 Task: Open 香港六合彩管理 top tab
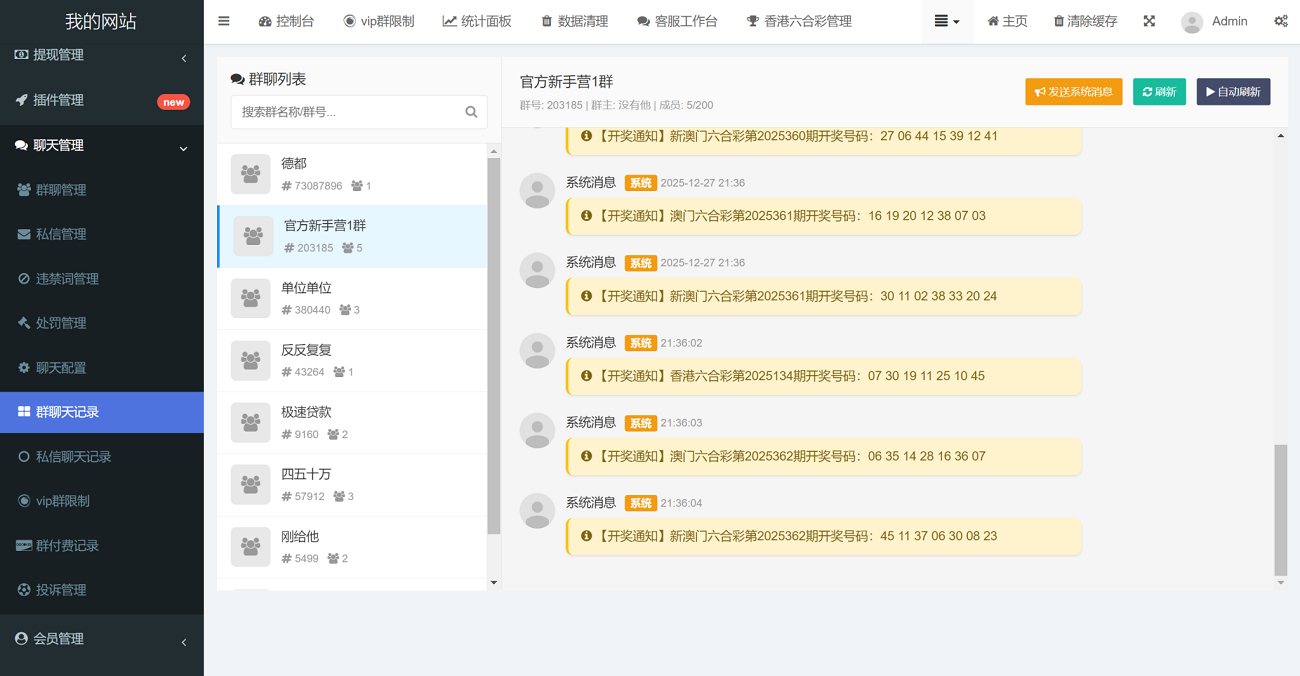(x=799, y=21)
